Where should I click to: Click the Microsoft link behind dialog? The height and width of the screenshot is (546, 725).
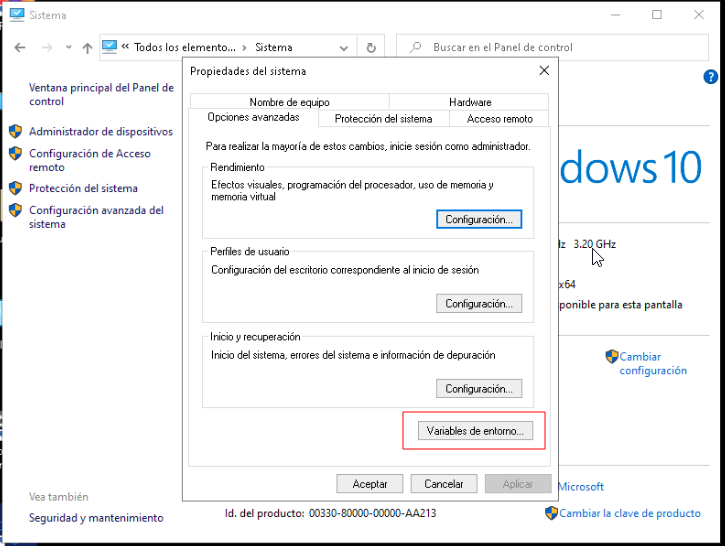(x=581, y=486)
